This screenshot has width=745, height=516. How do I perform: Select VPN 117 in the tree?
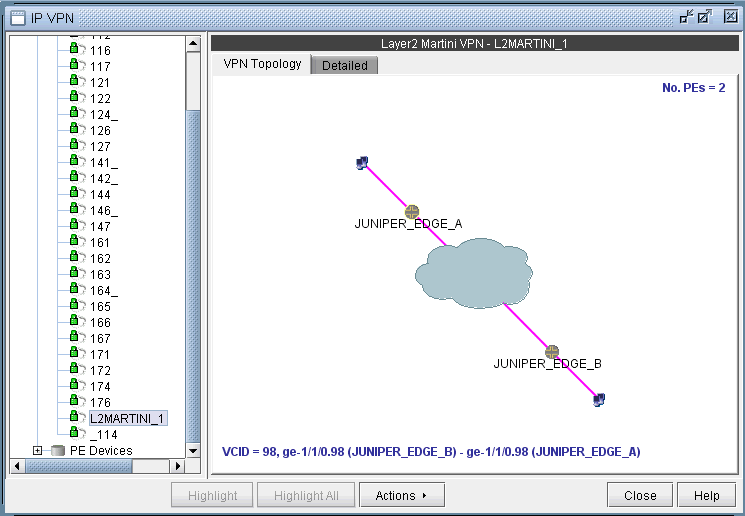pyautogui.click(x=100, y=67)
